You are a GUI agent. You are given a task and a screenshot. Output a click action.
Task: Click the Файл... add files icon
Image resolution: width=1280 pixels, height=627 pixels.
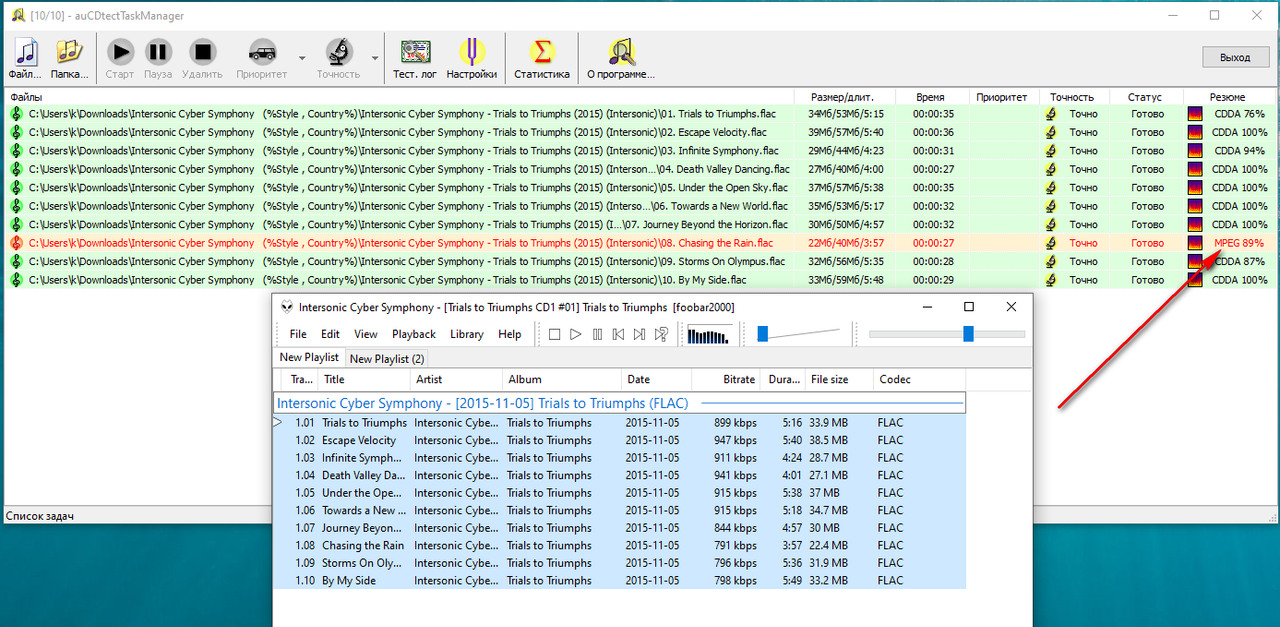coord(26,52)
